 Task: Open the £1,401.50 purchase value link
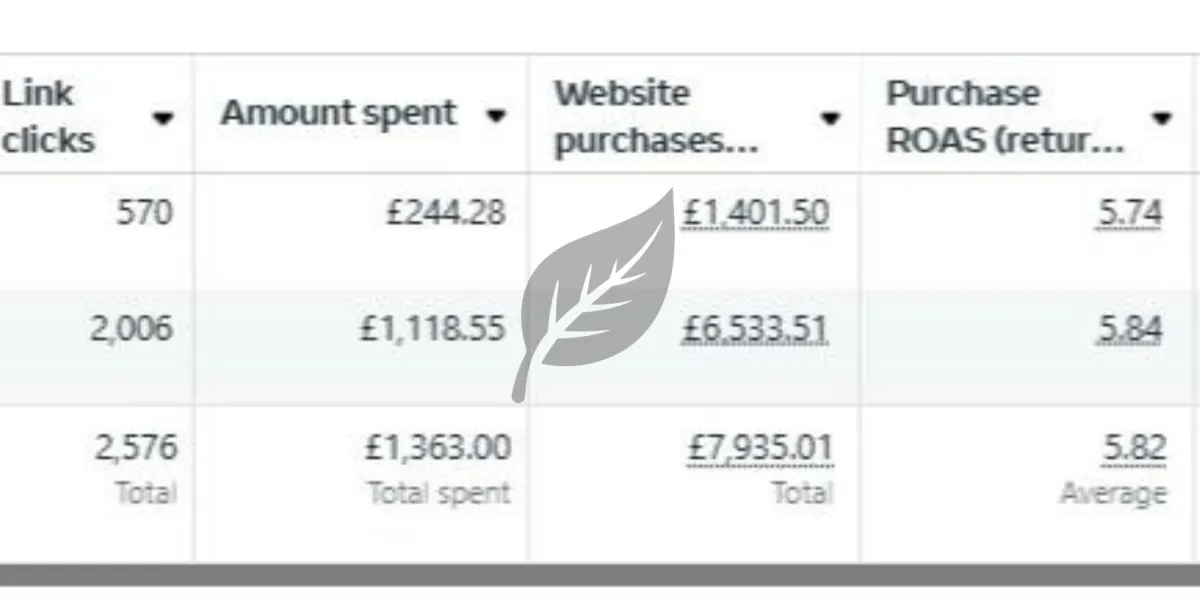756,213
